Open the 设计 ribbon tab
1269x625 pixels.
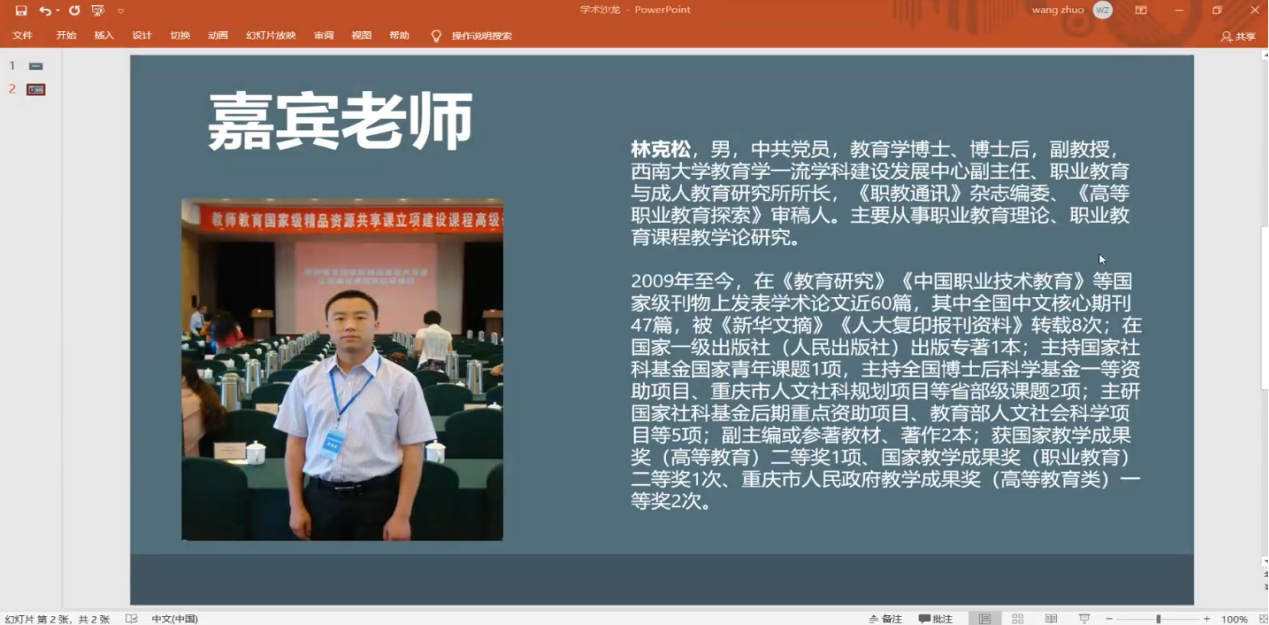click(x=140, y=34)
